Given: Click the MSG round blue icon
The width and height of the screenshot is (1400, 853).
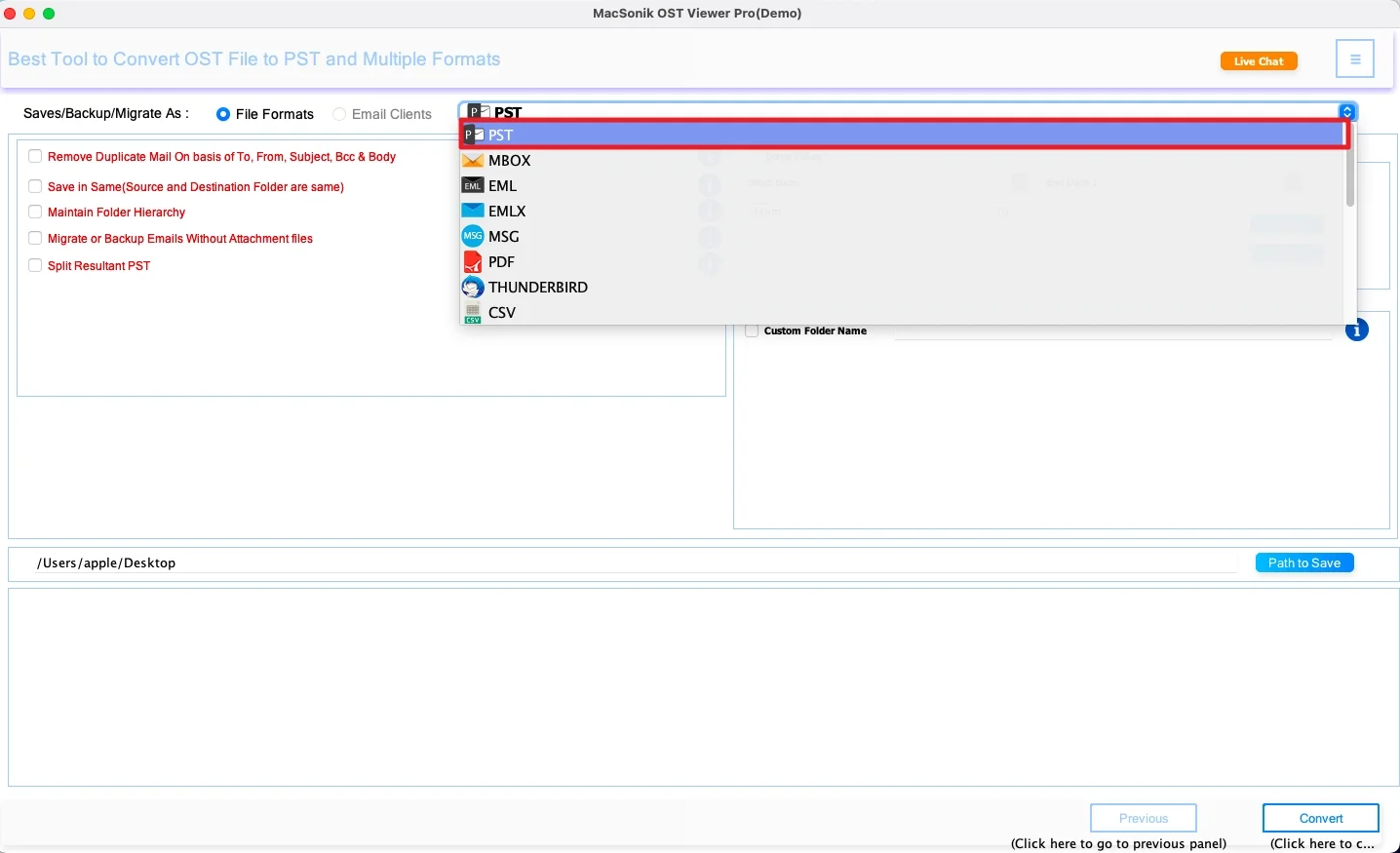Looking at the screenshot, I should (x=473, y=236).
